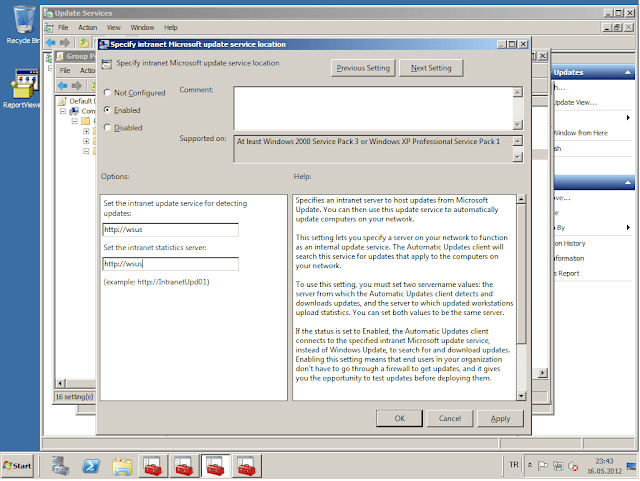640x481 pixels.
Task: Click the Next Setting button
Action: click(x=431, y=68)
